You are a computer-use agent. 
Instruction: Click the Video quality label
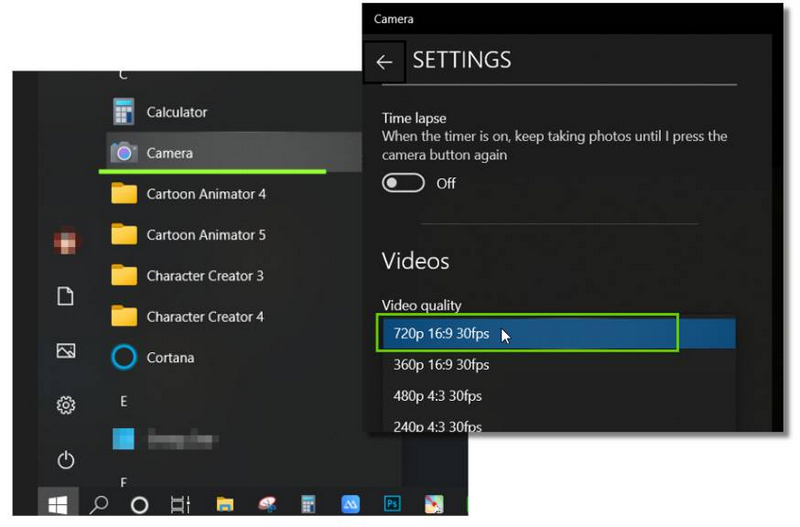421,305
